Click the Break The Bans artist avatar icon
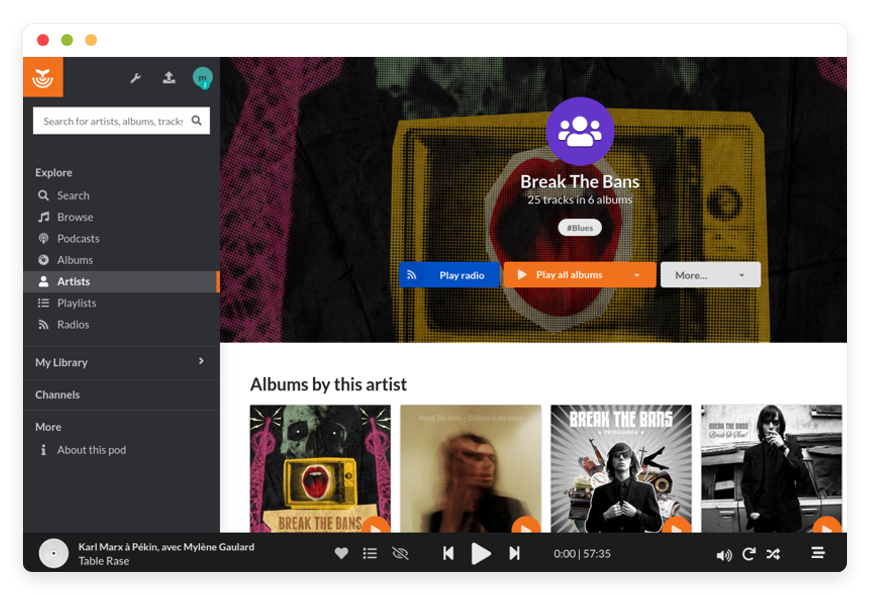The height and width of the screenshot is (595, 870). 580,131
